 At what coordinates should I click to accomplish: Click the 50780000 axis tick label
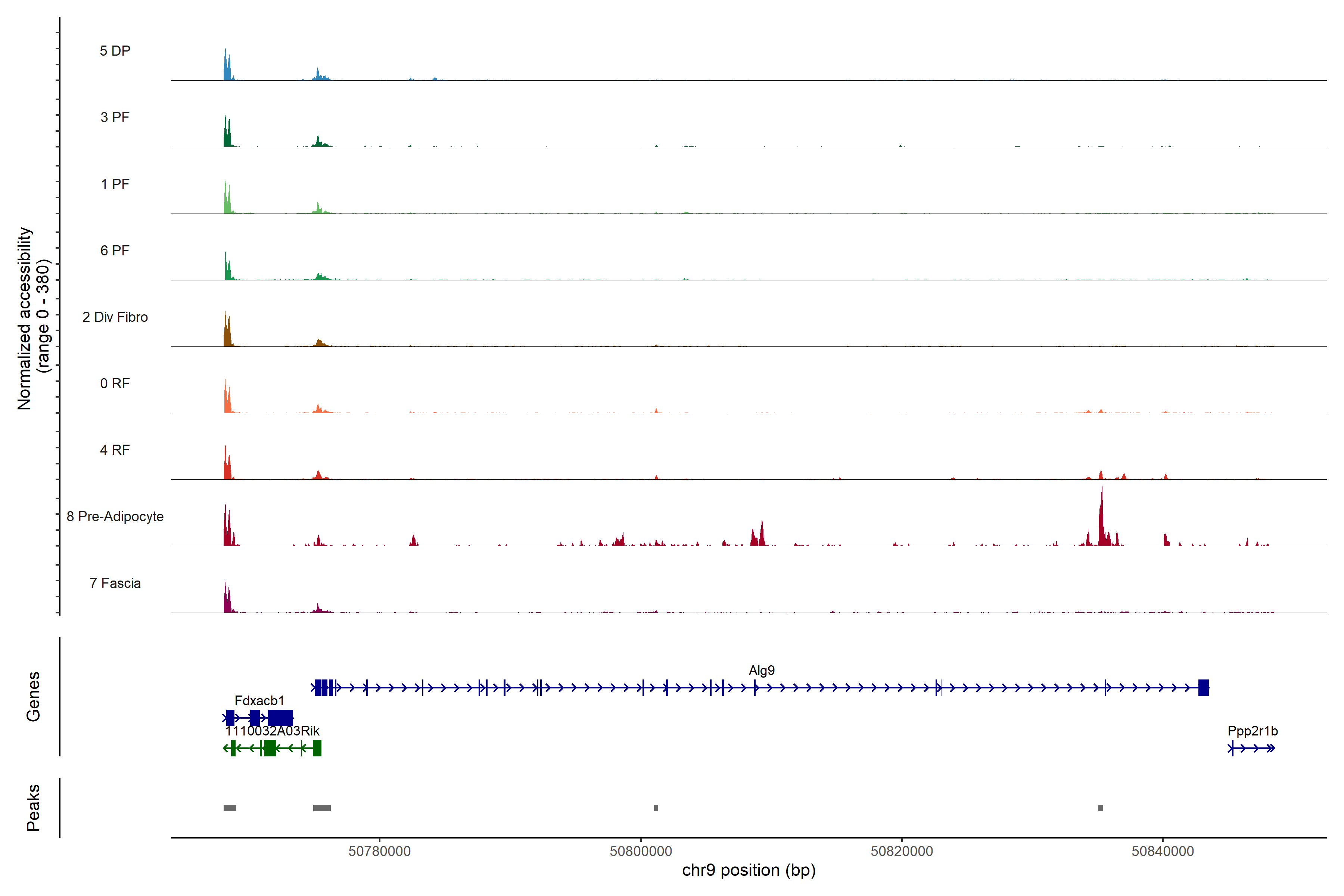tap(379, 852)
